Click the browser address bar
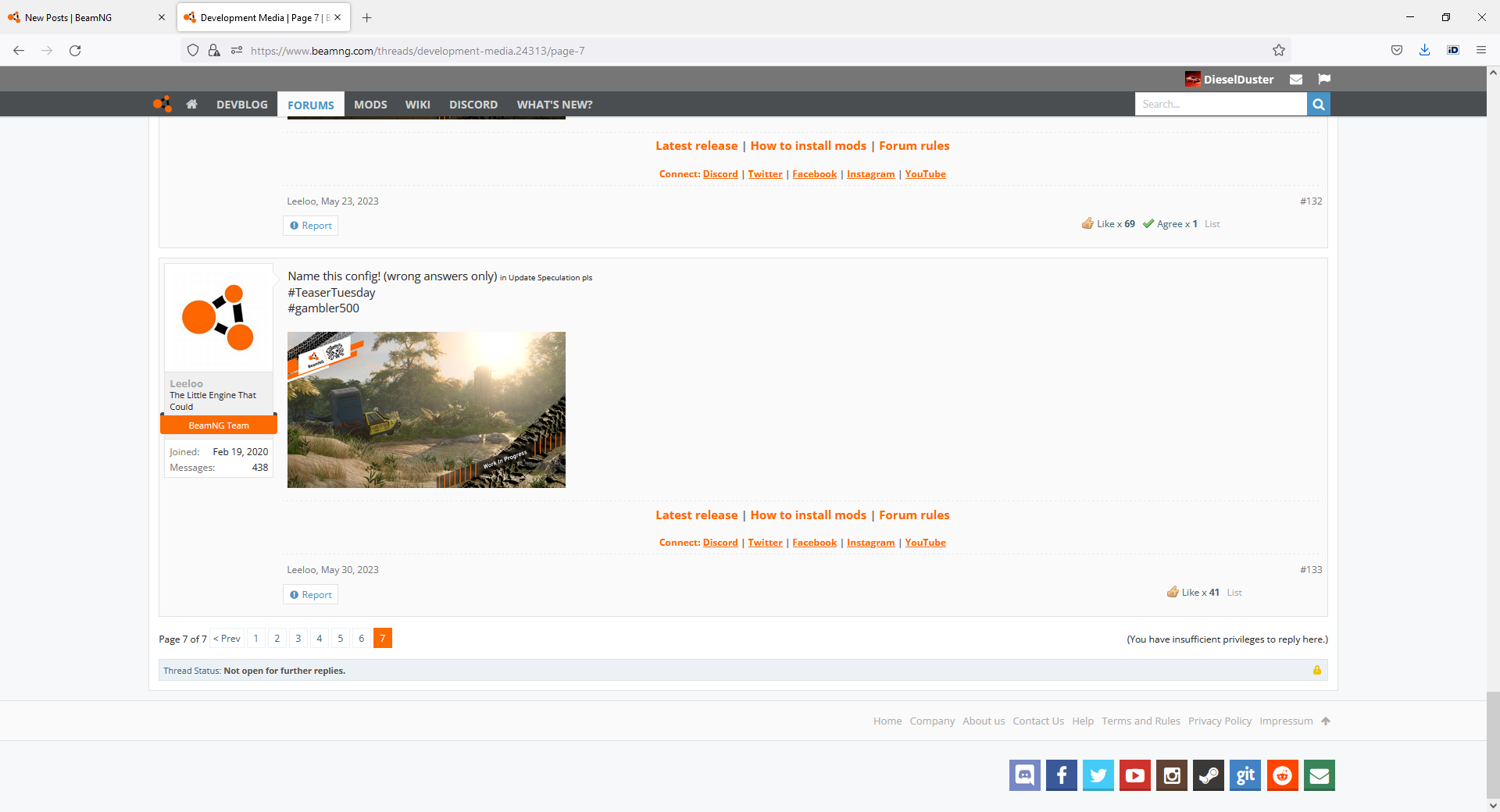The width and height of the screenshot is (1500, 812). coord(734,50)
